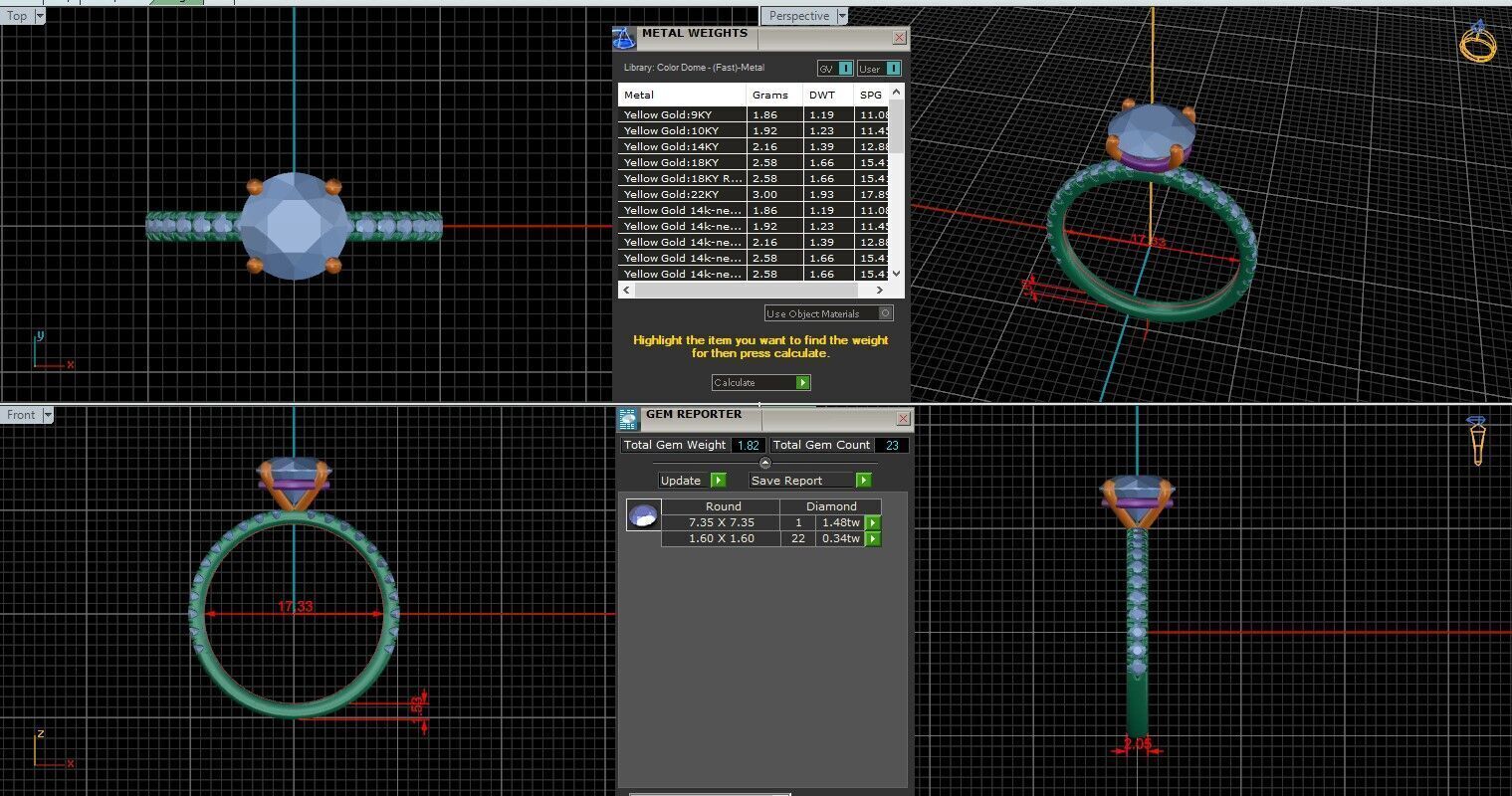The width and height of the screenshot is (1512, 796).
Task: Click green arrow beside 1.48tw row
Action: 873,522
